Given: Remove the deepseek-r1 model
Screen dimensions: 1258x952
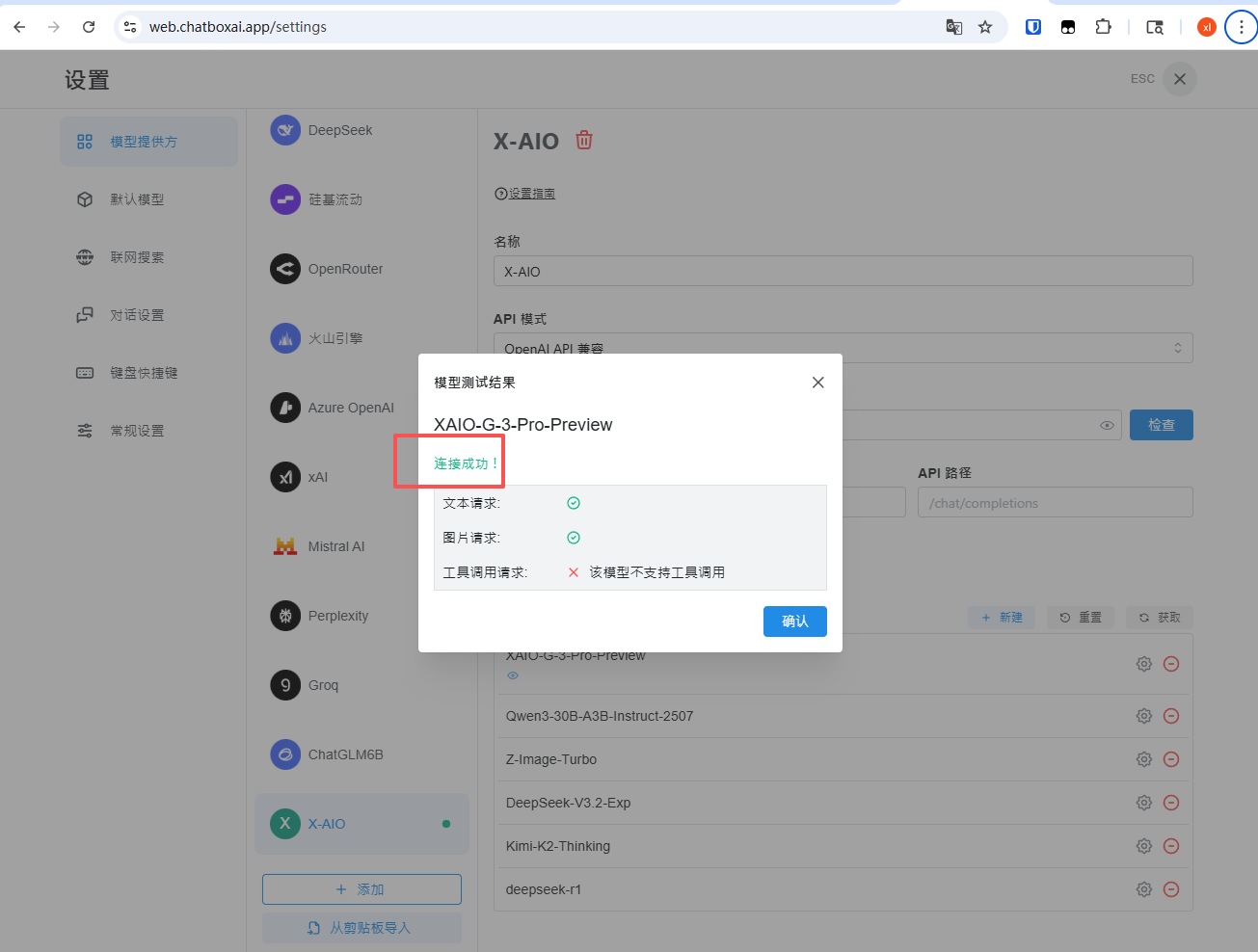Looking at the screenshot, I should pos(1171,889).
